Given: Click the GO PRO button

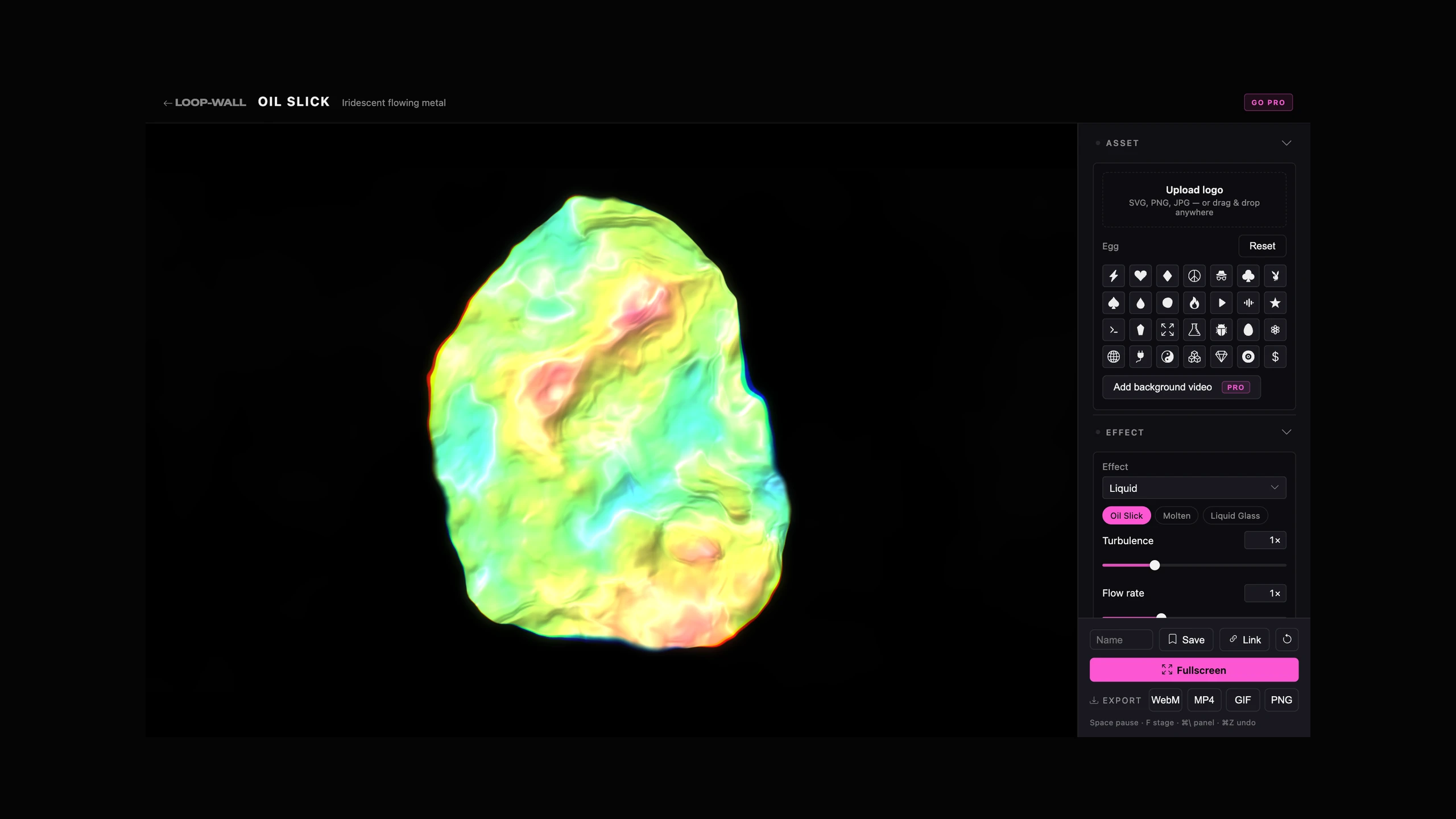Looking at the screenshot, I should 1268,102.
